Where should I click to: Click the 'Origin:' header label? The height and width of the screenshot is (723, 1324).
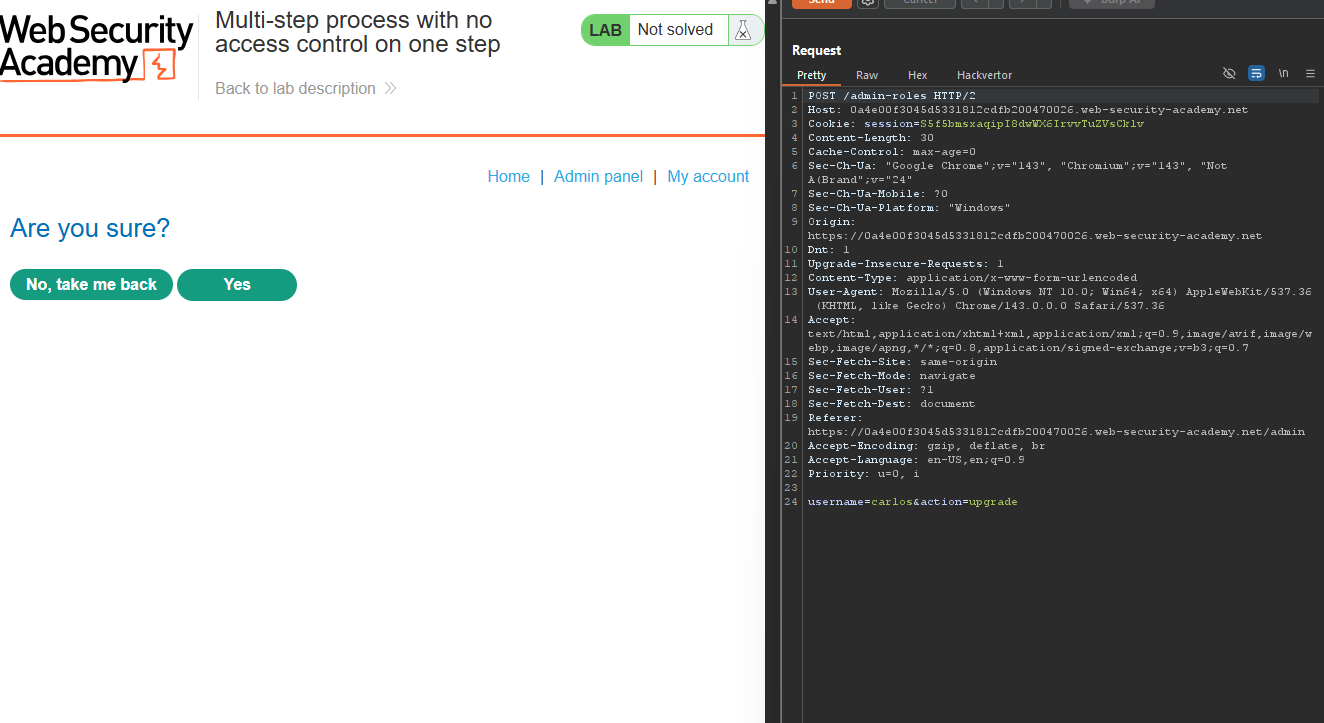[832, 222]
